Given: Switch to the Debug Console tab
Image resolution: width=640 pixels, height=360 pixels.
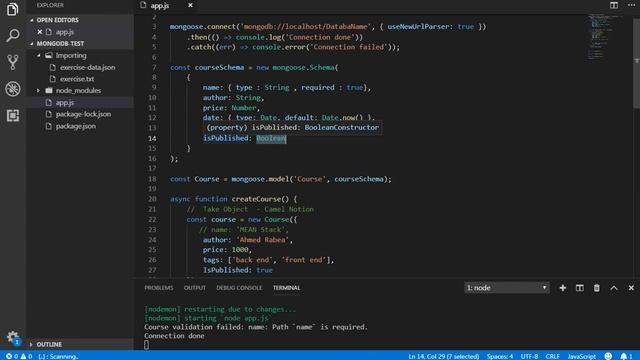Looking at the screenshot, I should (239, 288).
